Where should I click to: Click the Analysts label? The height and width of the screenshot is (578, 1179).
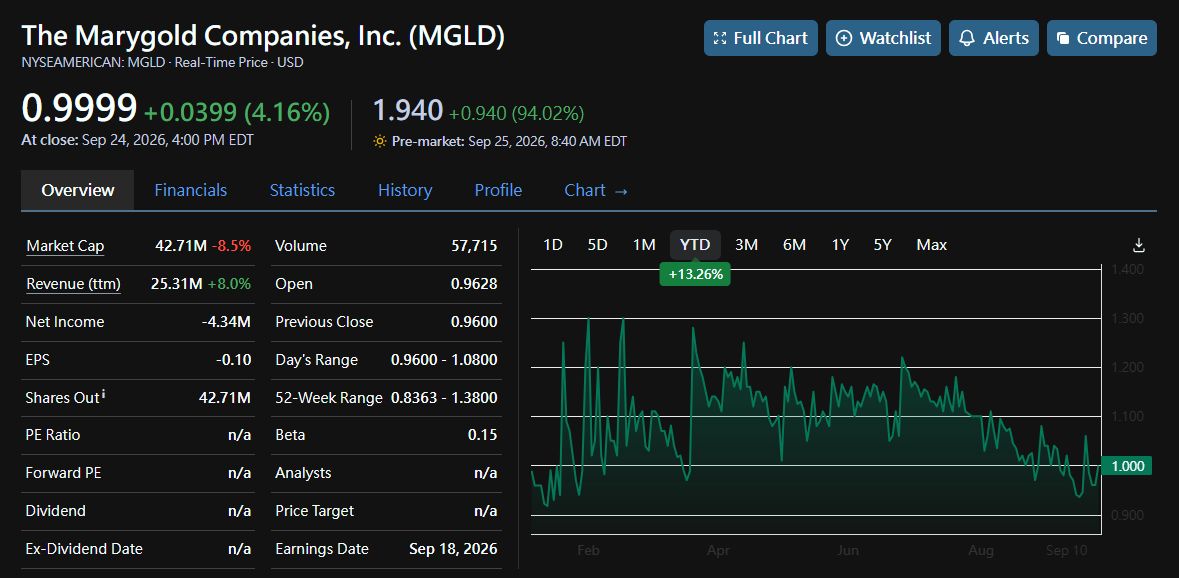[x=303, y=473]
